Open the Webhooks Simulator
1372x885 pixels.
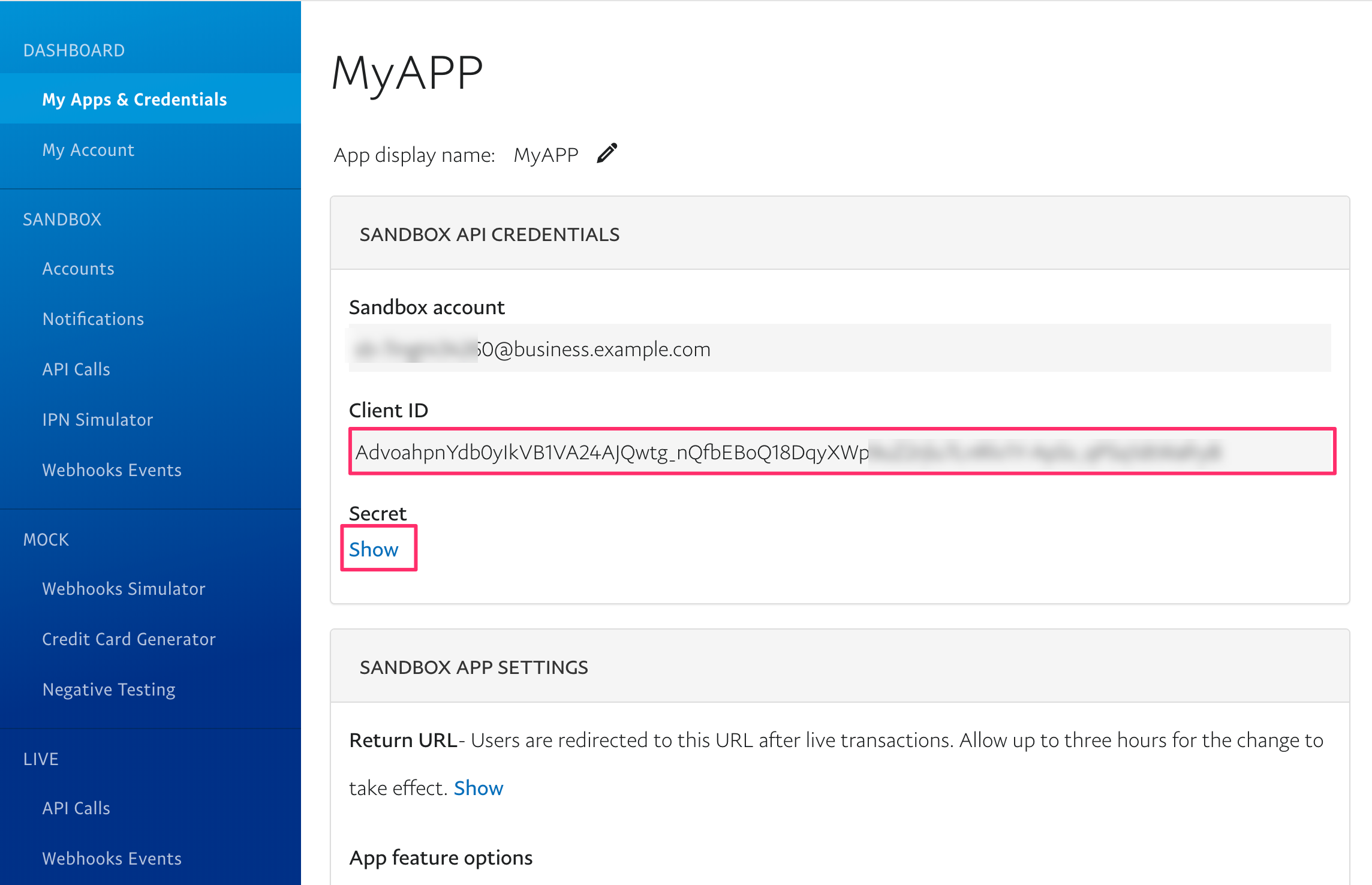pyautogui.click(x=124, y=589)
